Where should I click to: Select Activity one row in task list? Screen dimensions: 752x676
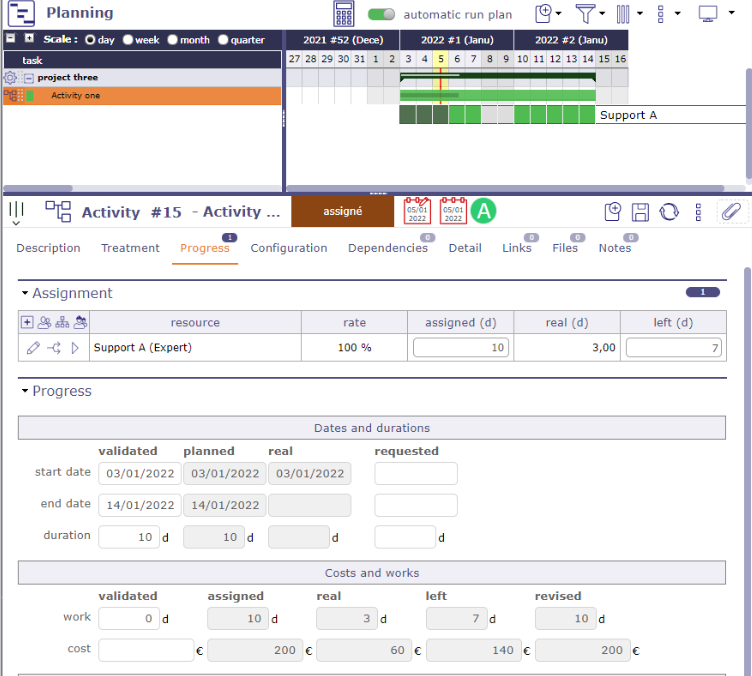tap(76, 96)
